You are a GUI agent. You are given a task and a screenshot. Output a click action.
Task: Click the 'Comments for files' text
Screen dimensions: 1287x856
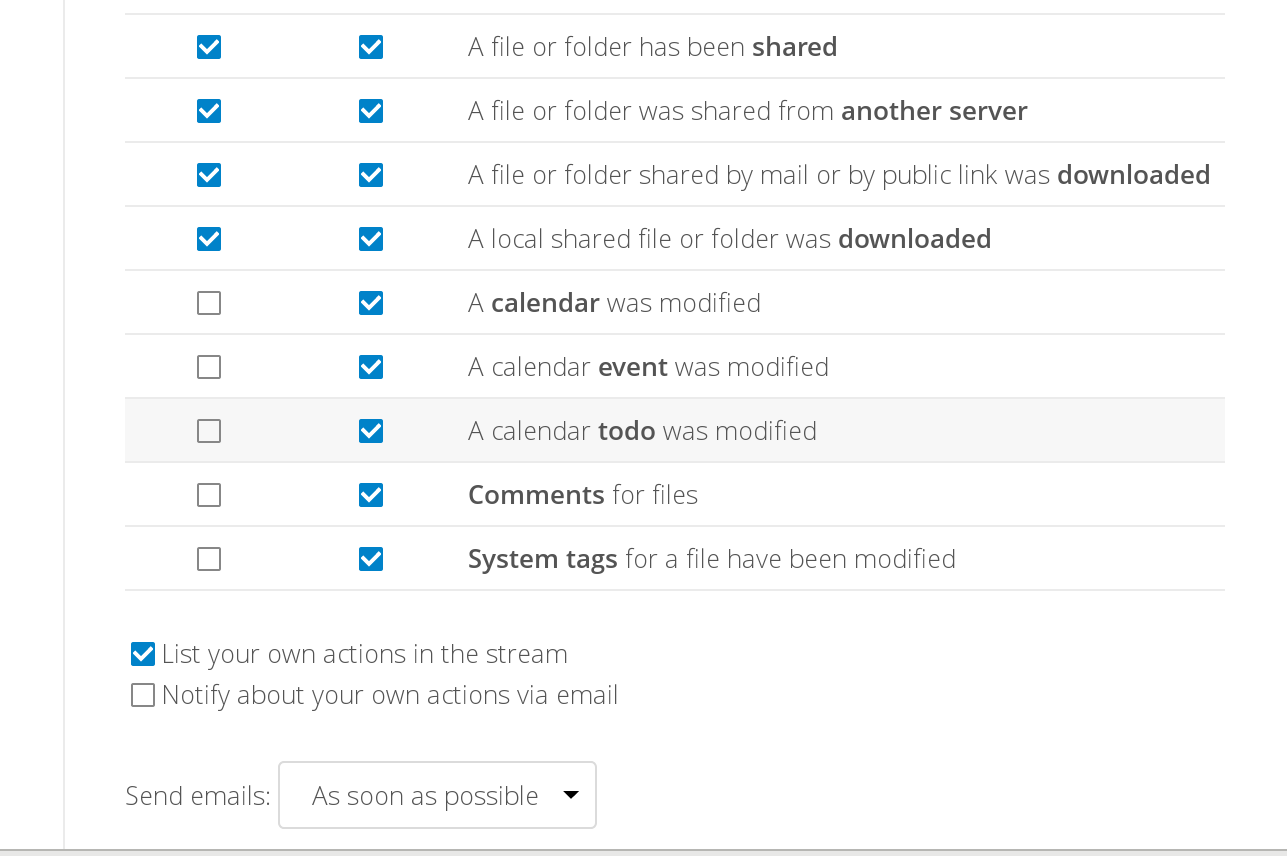pos(583,495)
